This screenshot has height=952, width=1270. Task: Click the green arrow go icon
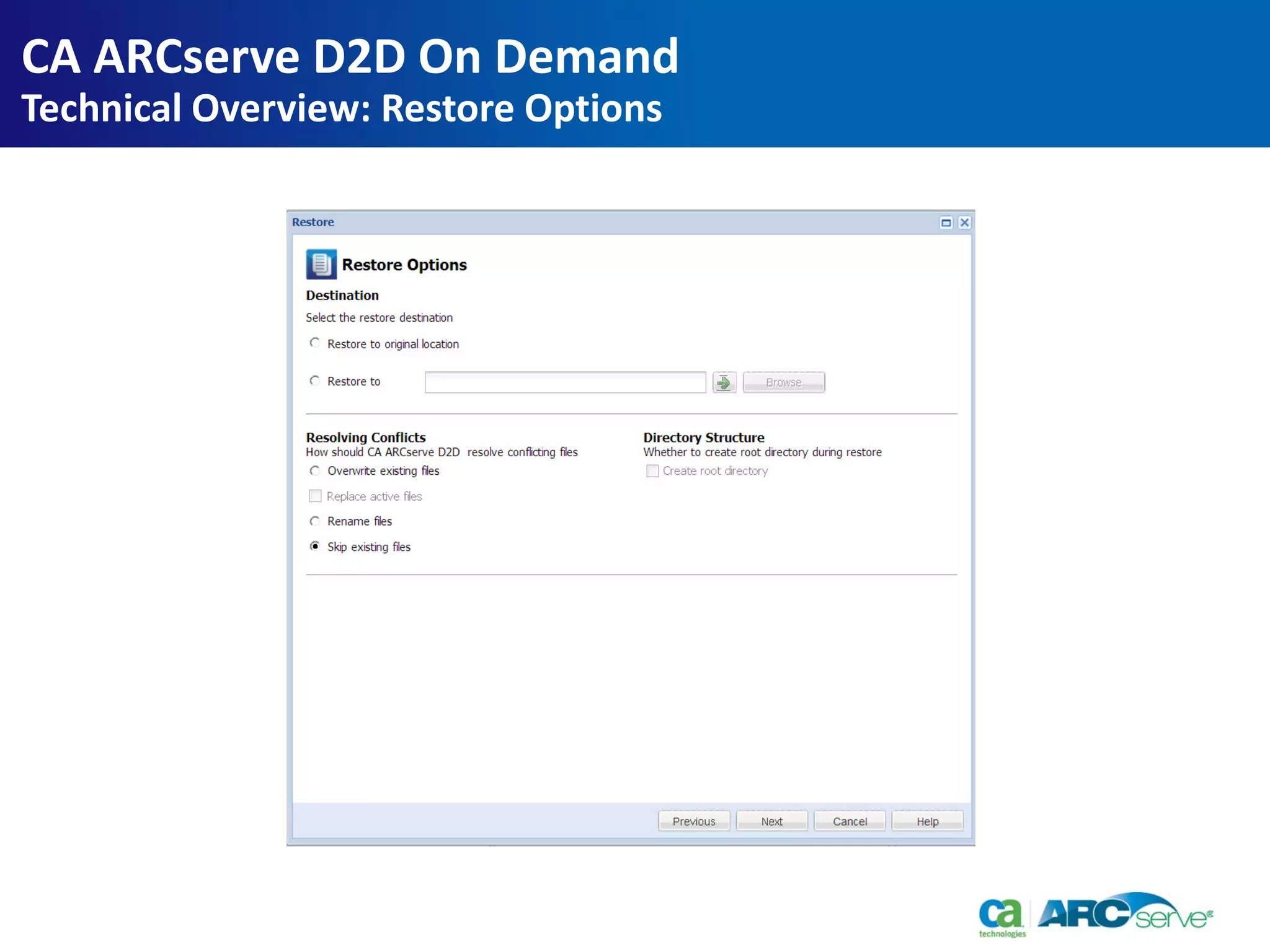[x=724, y=382]
